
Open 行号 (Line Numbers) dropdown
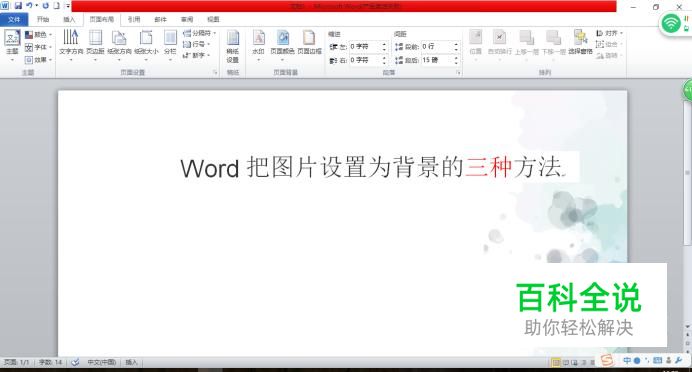[x=196, y=44]
